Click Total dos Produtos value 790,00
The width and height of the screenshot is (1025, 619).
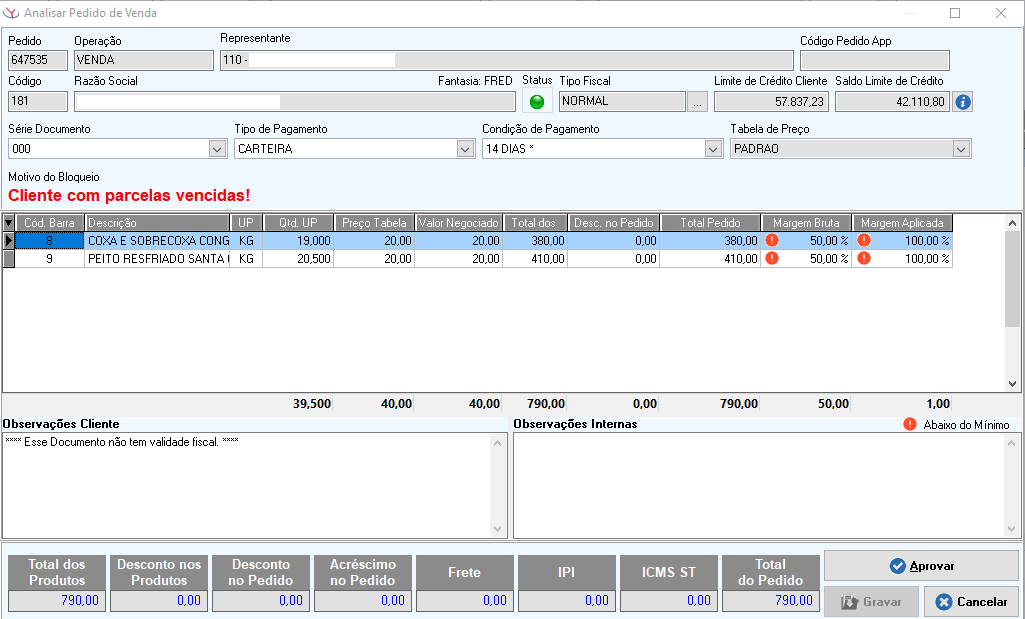pos(57,601)
